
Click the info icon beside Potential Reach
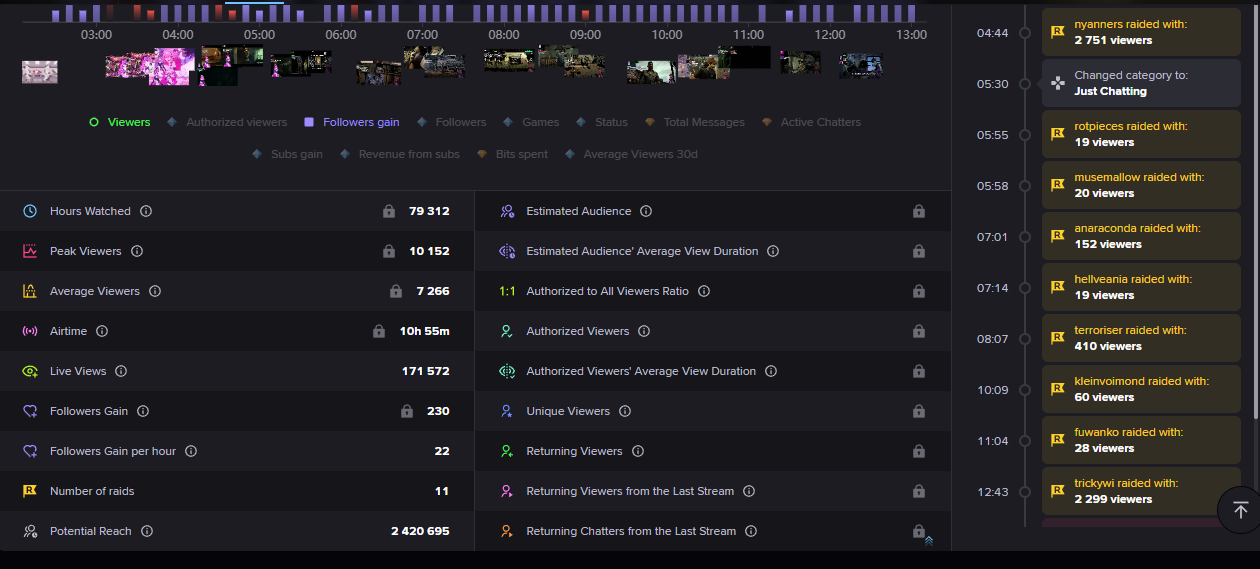(x=147, y=531)
